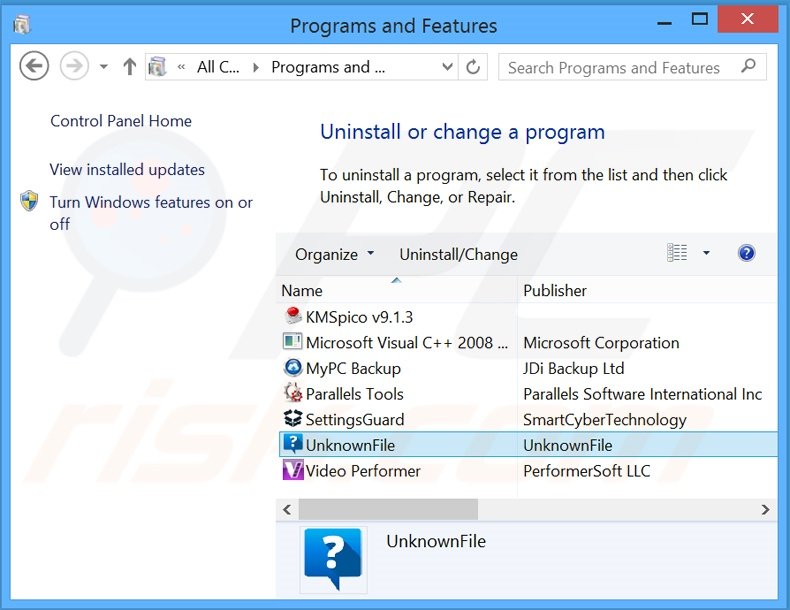Open View installed updates link
The width and height of the screenshot is (790, 610).
(x=127, y=169)
